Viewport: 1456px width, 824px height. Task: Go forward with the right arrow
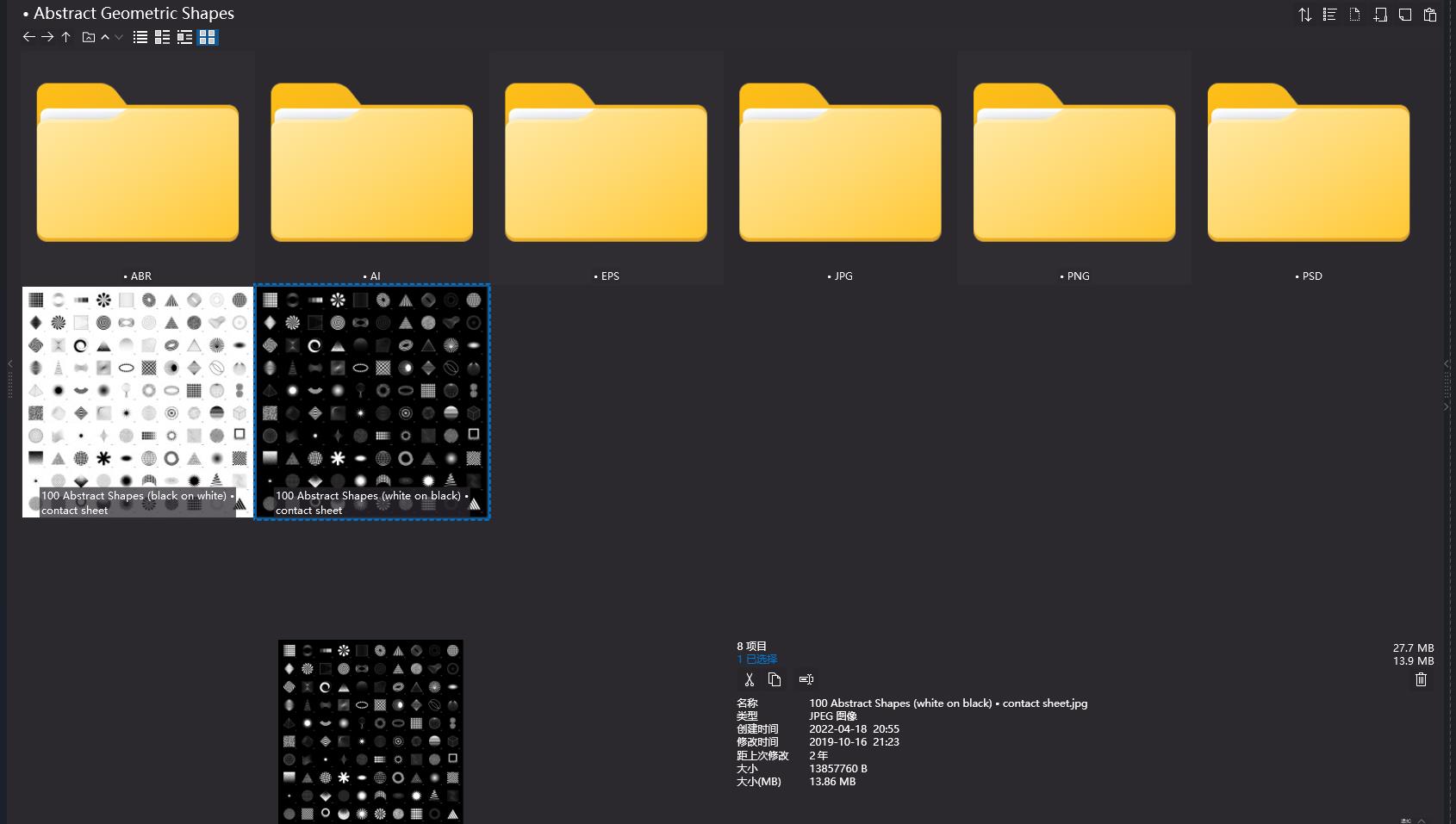click(x=47, y=37)
